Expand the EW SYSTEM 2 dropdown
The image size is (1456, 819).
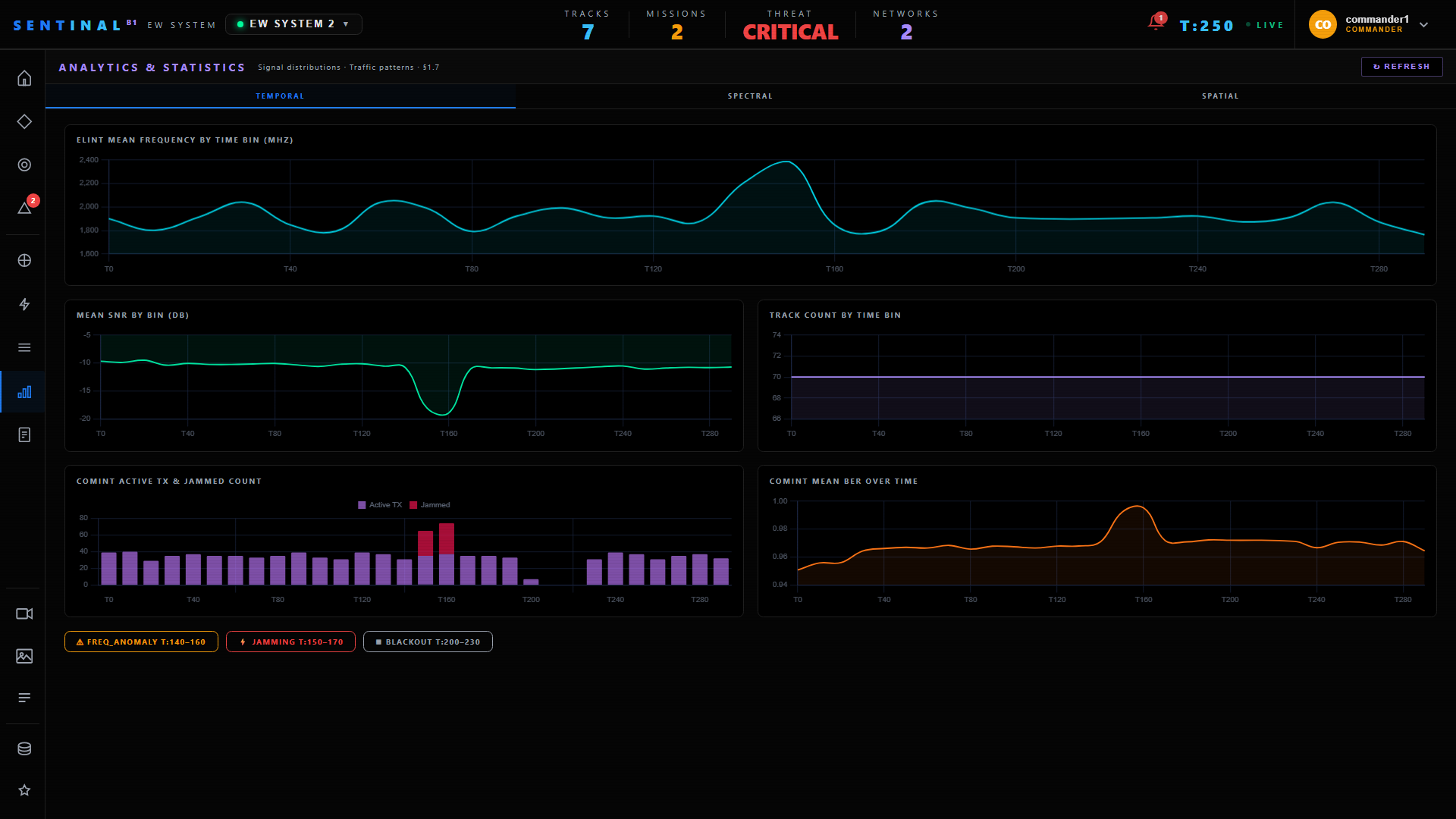[x=293, y=24]
